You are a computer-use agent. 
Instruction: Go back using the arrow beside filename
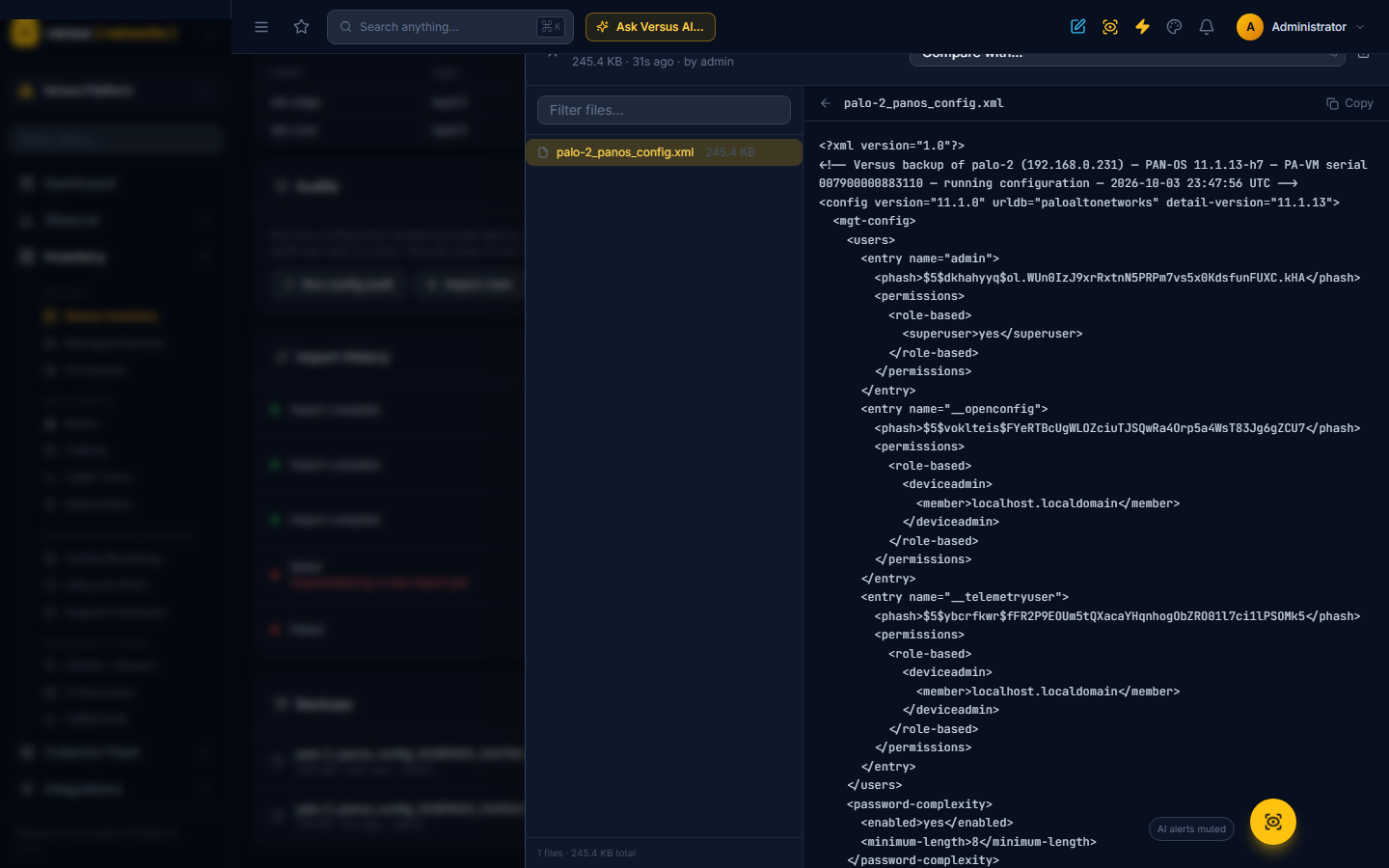[x=826, y=103]
